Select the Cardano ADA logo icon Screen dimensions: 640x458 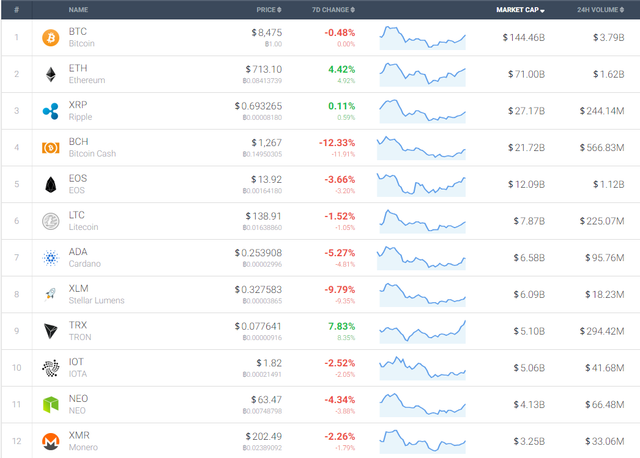pyautogui.click(x=50, y=258)
